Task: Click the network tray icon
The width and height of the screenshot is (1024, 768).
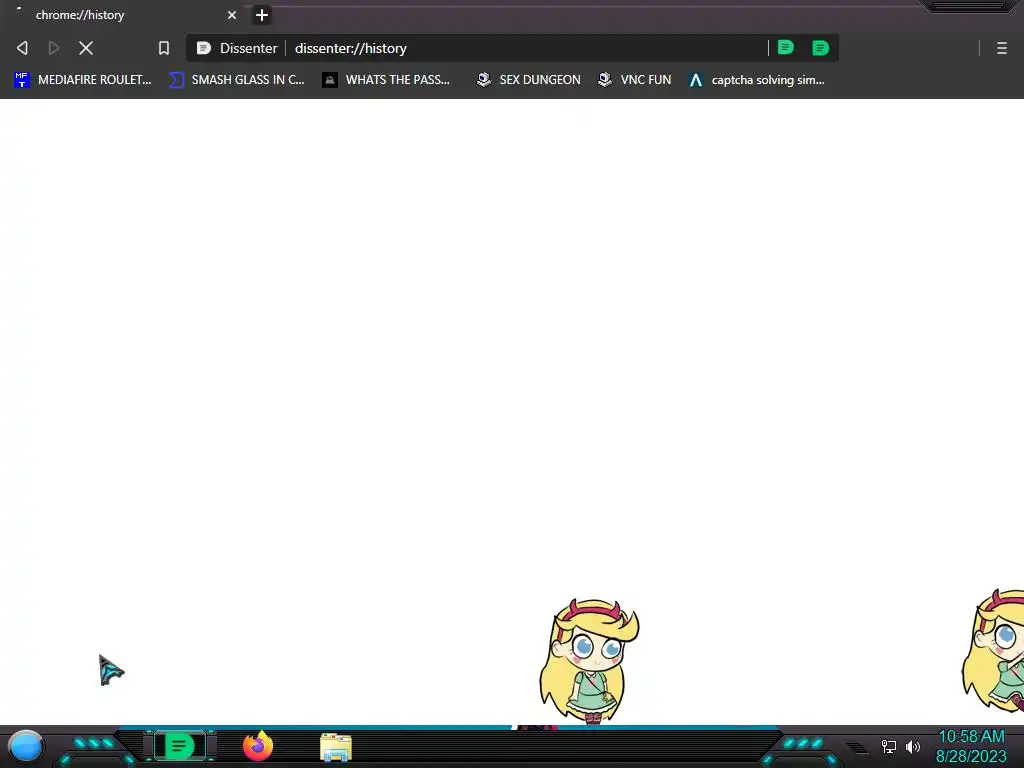Action: [x=889, y=746]
